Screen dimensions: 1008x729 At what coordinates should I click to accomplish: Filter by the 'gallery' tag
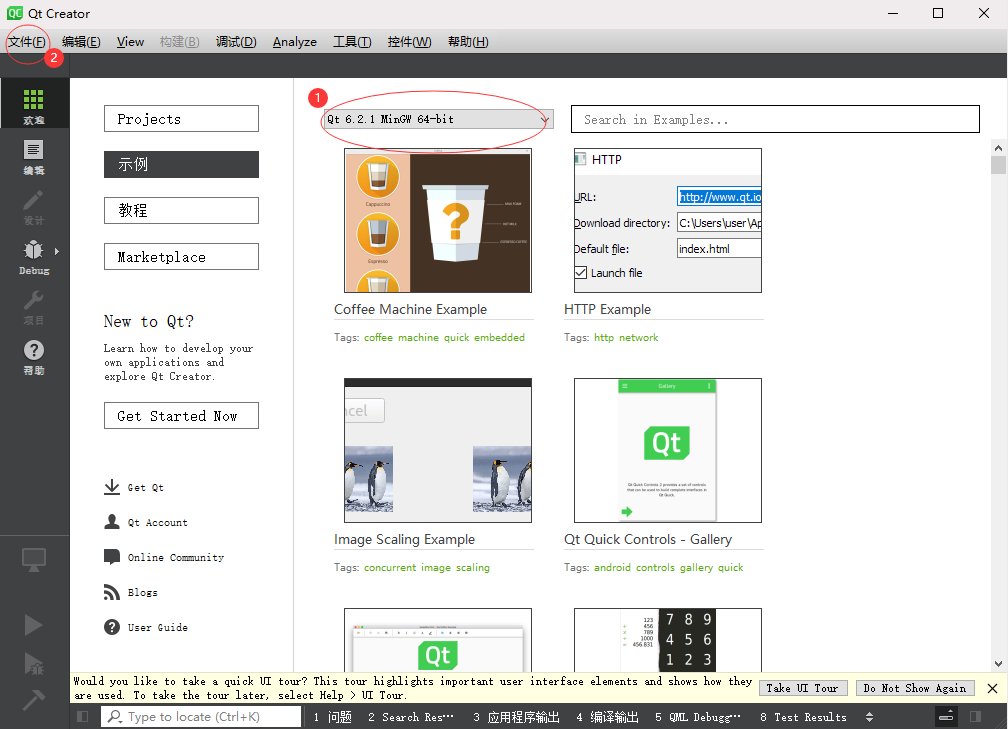click(696, 568)
